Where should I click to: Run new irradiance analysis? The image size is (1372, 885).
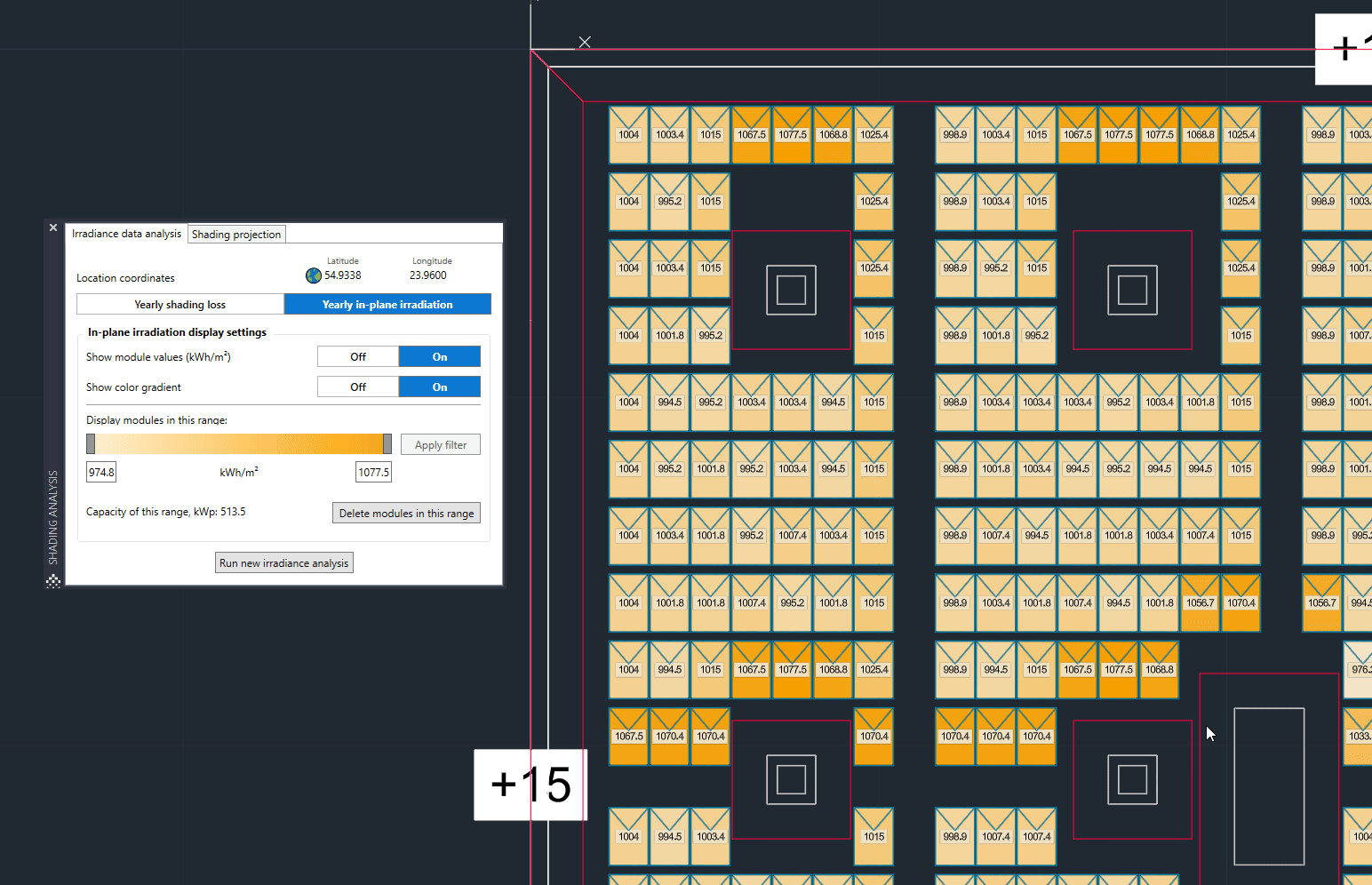coord(284,563)
